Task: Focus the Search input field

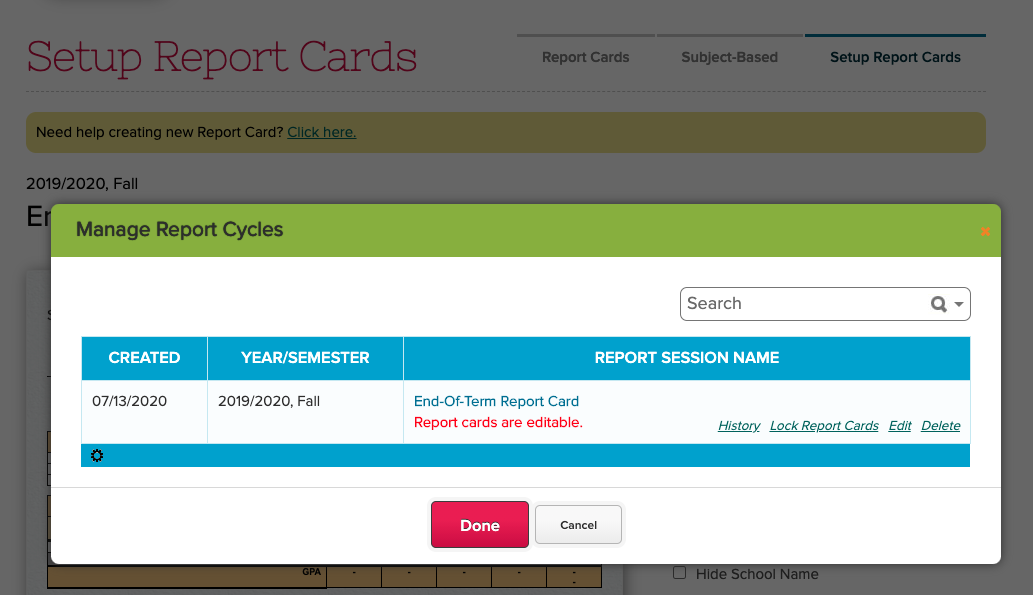Action: 805,304
